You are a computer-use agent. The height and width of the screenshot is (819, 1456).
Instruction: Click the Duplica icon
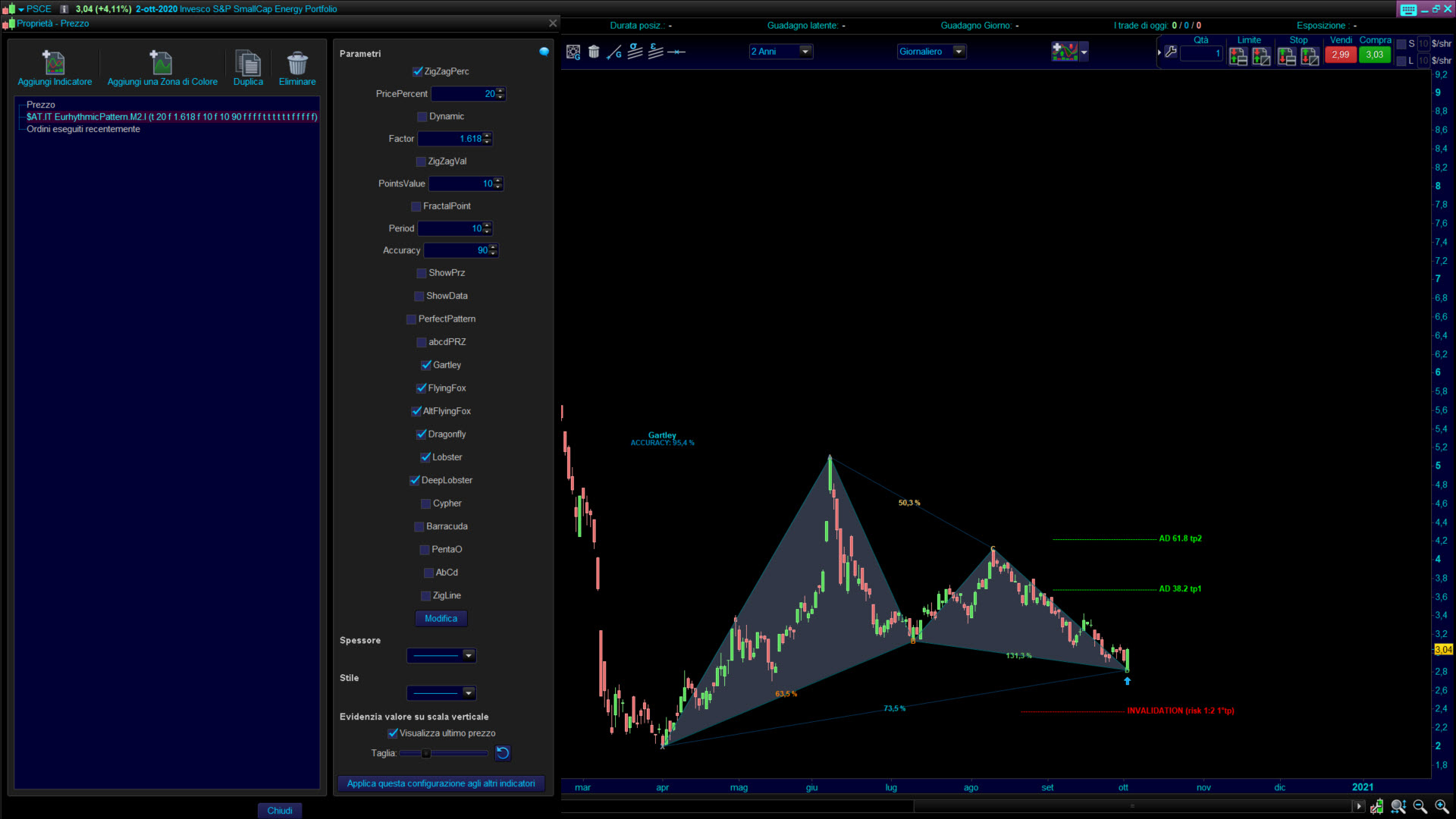tap(248, 62)
